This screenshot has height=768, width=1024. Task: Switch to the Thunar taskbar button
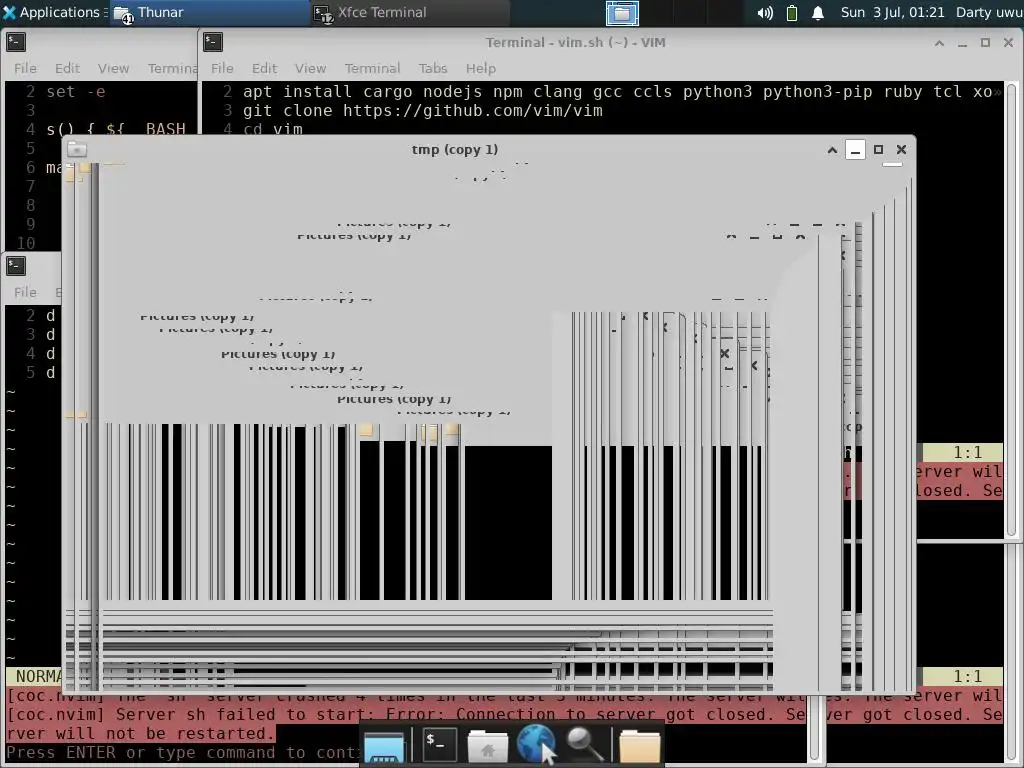point(208,12)
